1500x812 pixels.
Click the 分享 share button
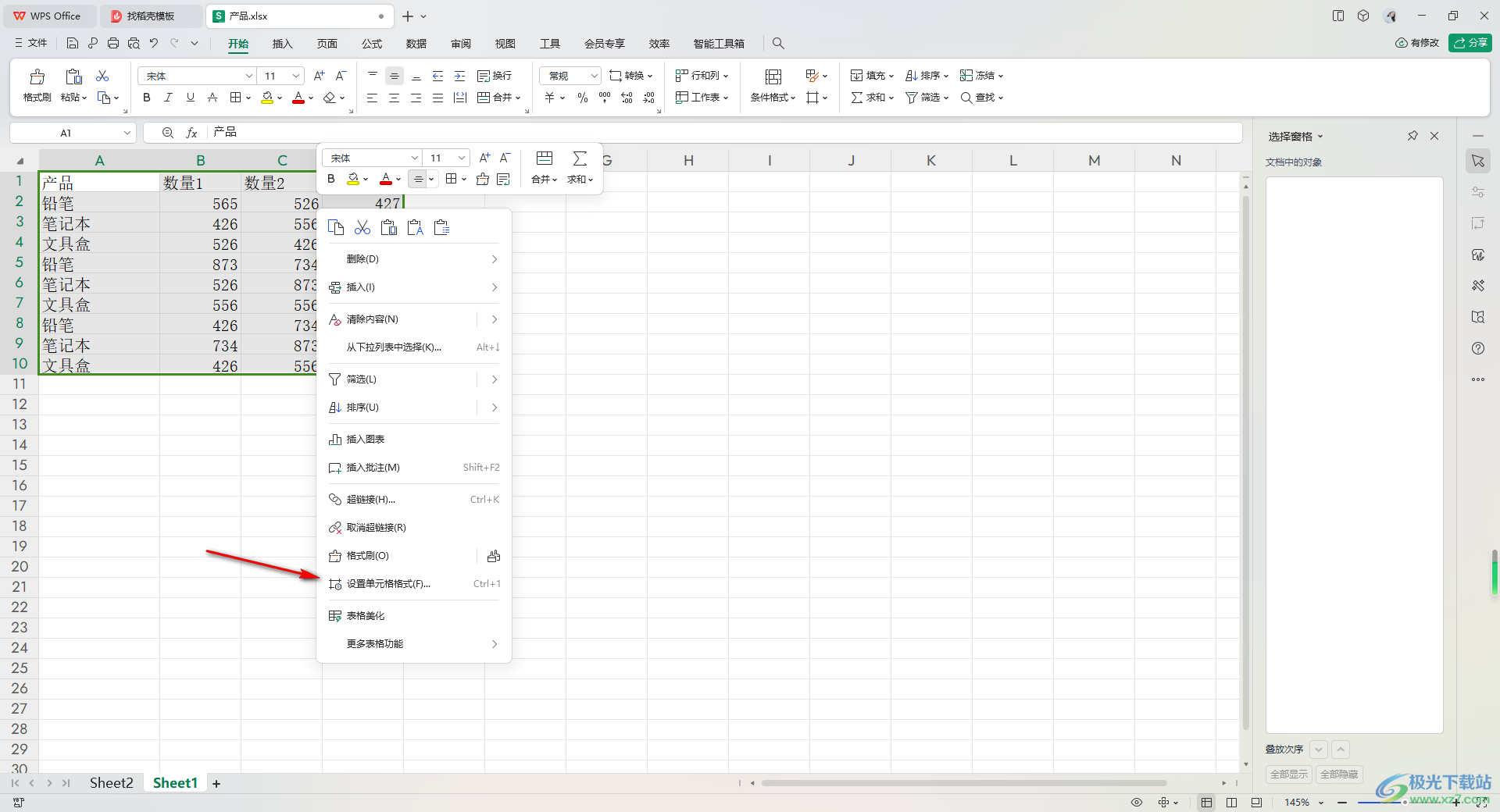(1470, 43)
